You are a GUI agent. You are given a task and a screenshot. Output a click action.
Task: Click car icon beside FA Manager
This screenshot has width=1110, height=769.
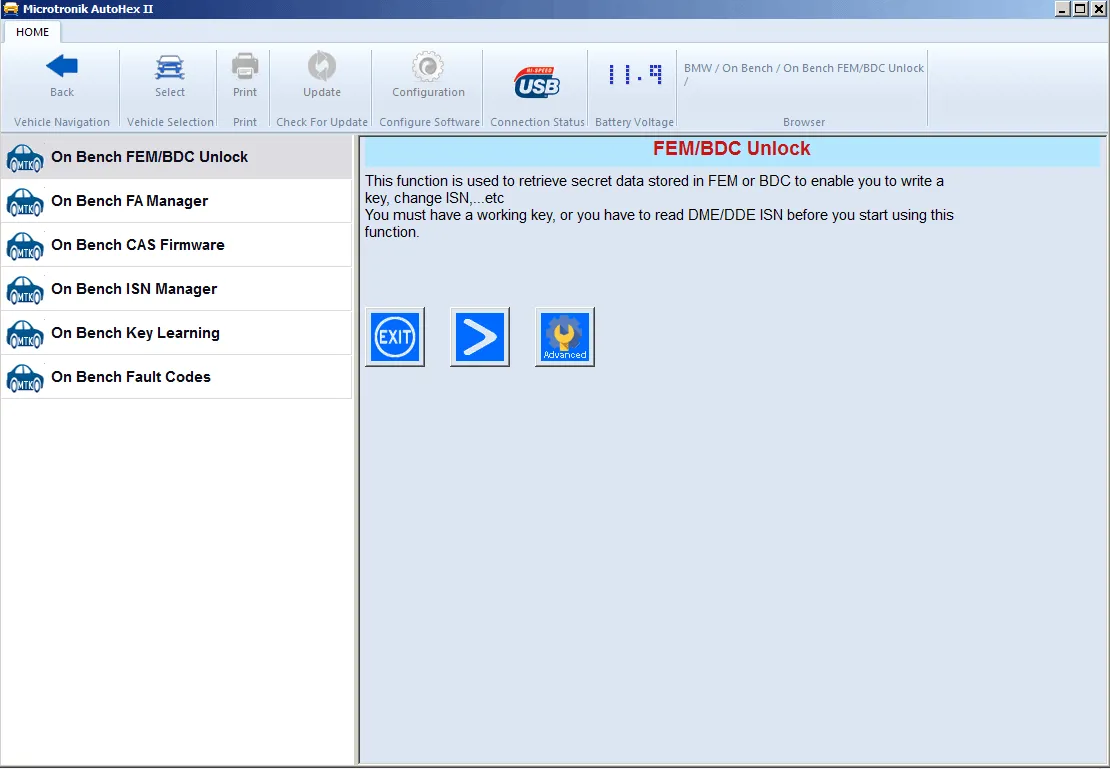pos(25,203)
